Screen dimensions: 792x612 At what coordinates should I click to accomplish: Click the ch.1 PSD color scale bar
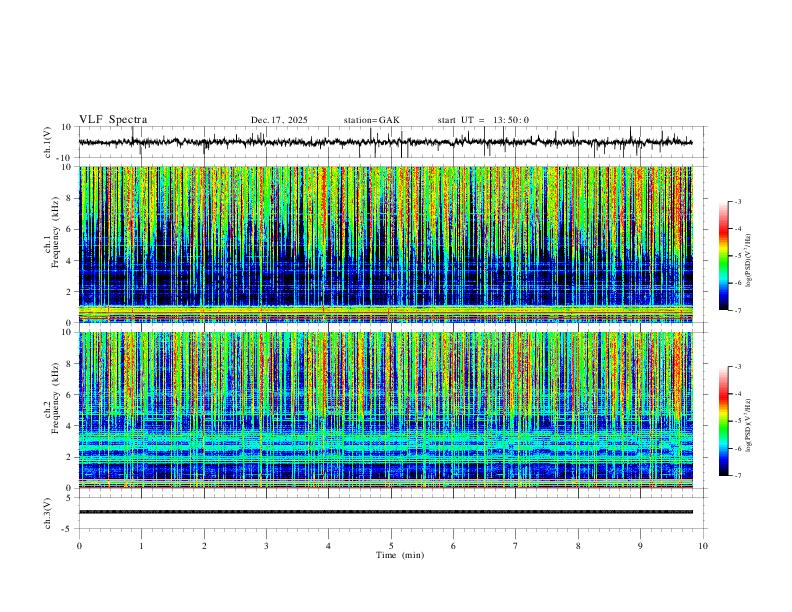pyautogui.click(x=723, y=256)
